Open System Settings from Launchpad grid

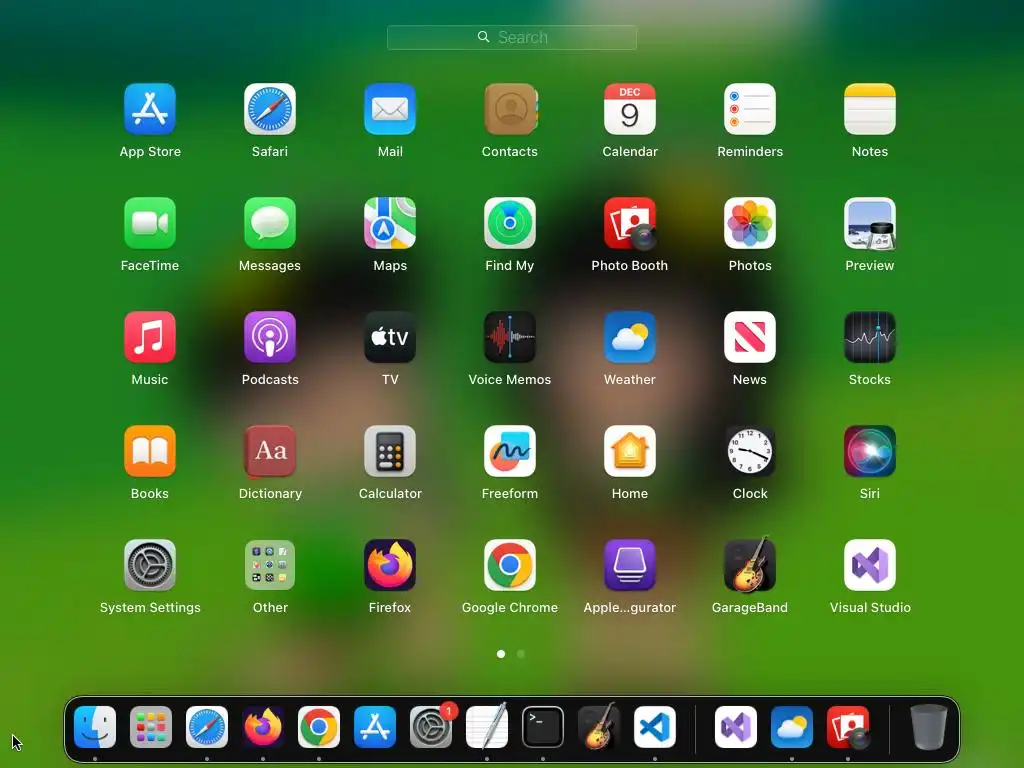[150, 565]
